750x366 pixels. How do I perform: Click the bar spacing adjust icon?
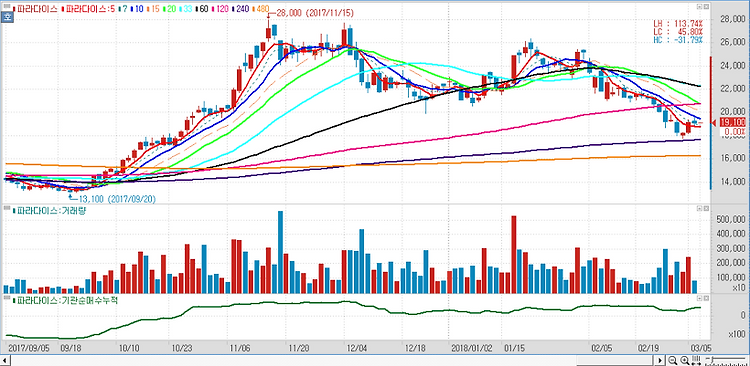[x=696, y=360]
